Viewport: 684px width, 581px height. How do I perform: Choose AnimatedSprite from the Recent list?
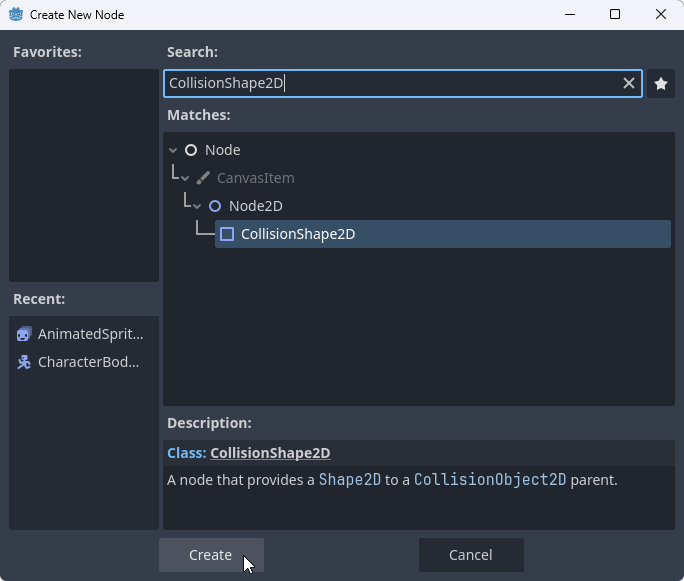[90, 334]
